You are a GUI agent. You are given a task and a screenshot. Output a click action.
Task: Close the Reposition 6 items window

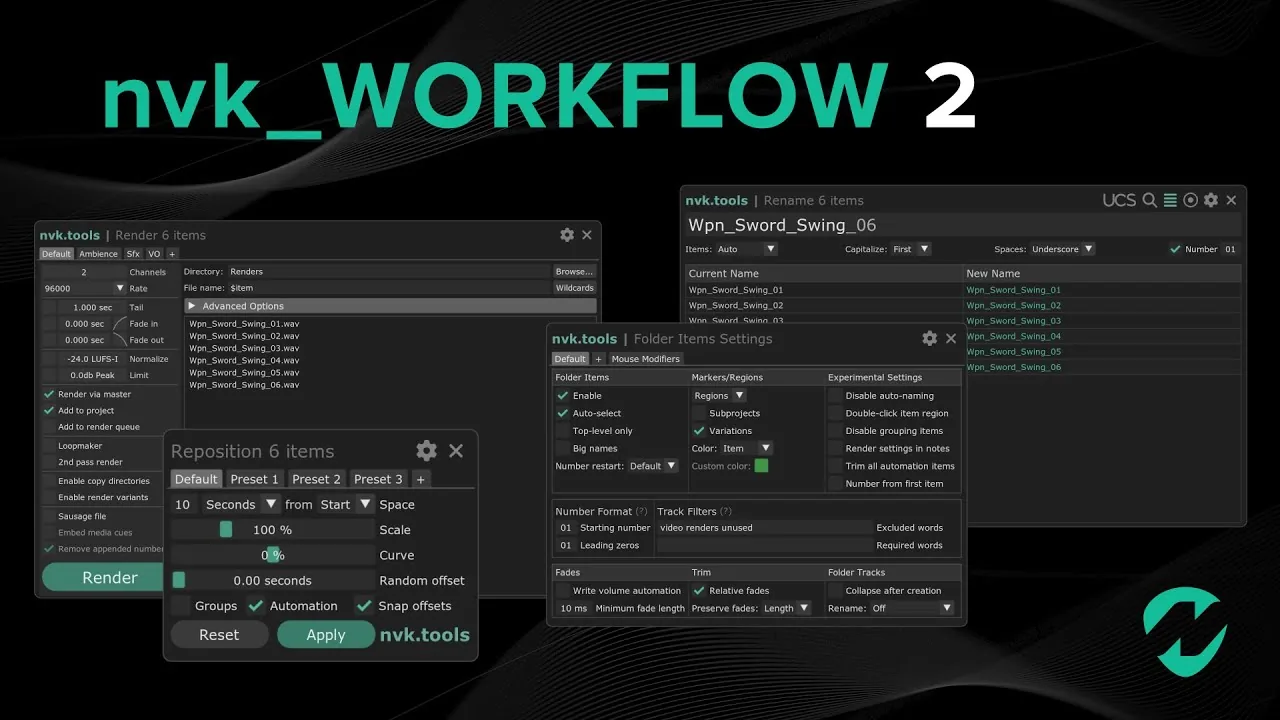click(x=456, y=451)
